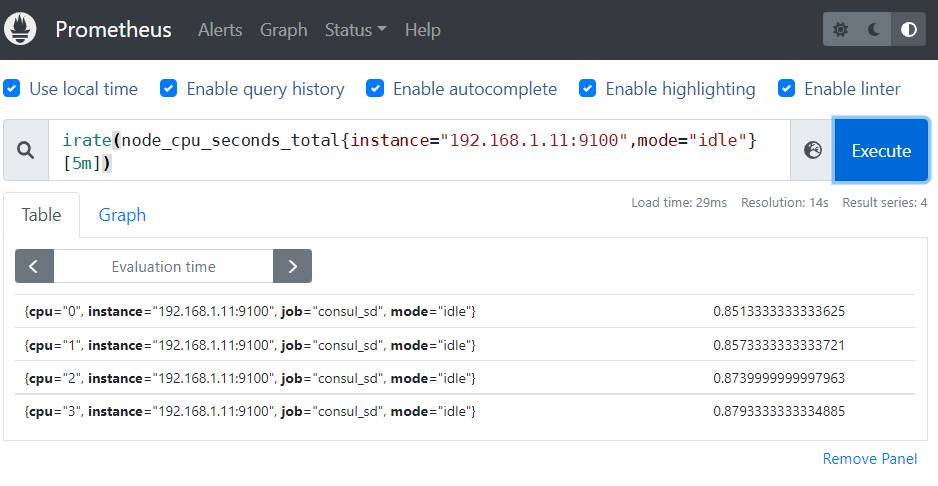
Task: Switch to the Graph tab in panel
Action: pyautogui.click(x=122, y=215)
